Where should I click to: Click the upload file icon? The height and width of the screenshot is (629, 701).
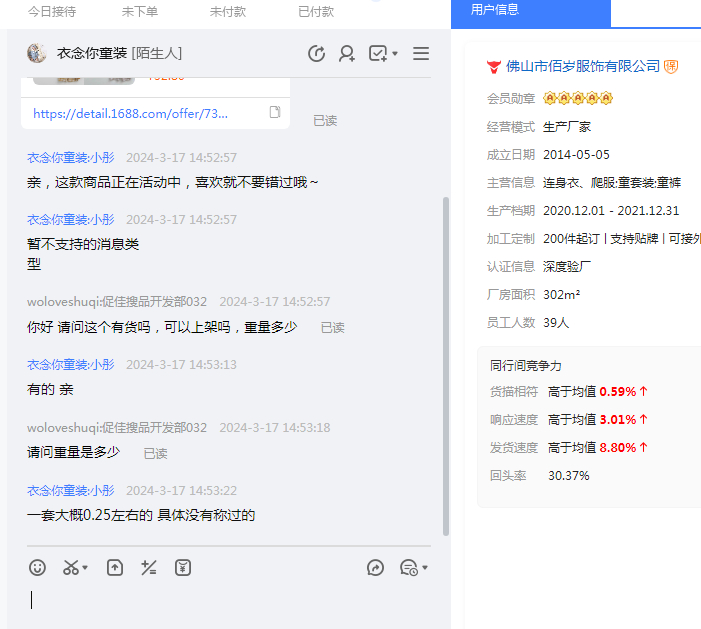pyautogui.click(x=115, y=568)
